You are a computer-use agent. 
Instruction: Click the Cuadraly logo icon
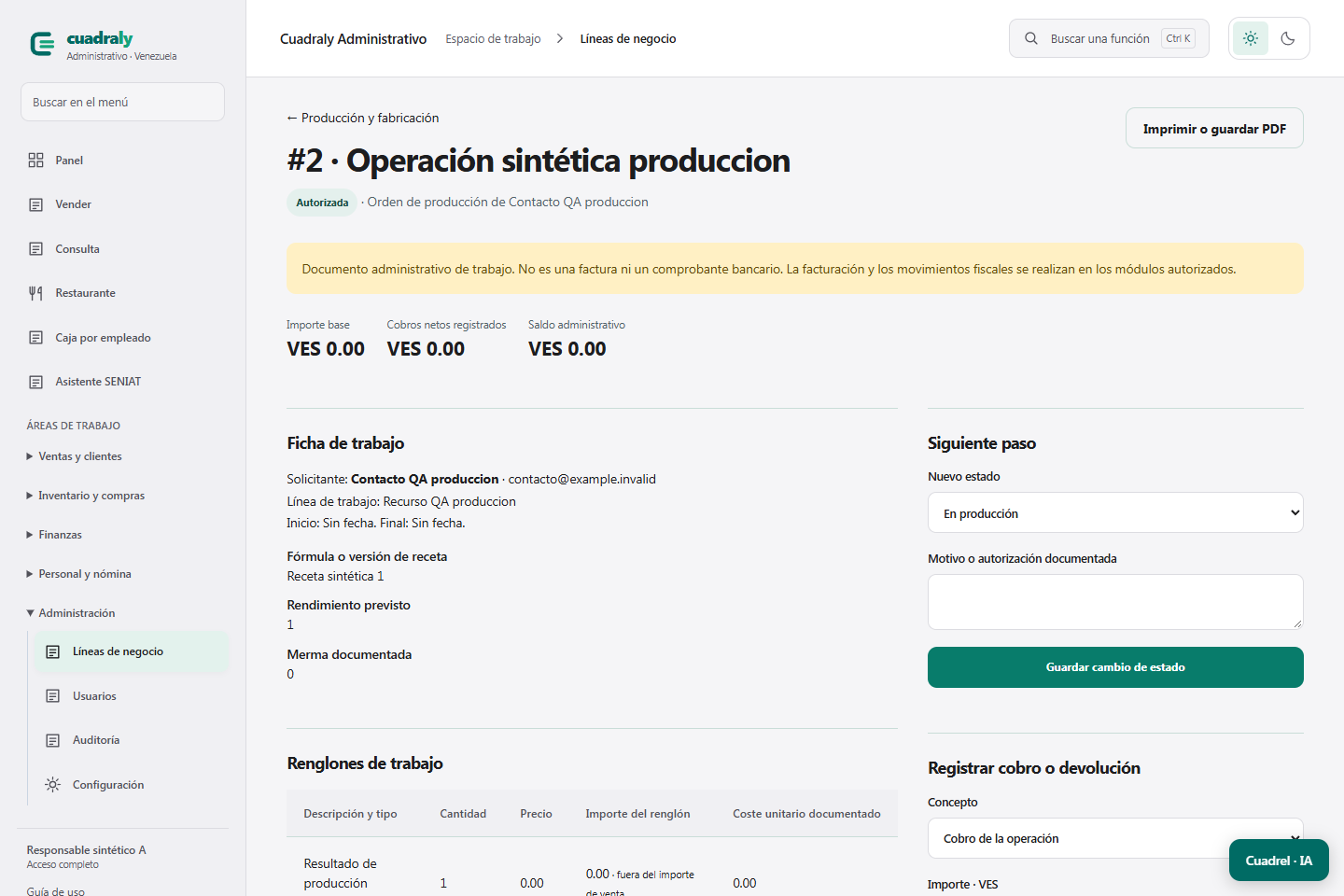click(43, 44)
